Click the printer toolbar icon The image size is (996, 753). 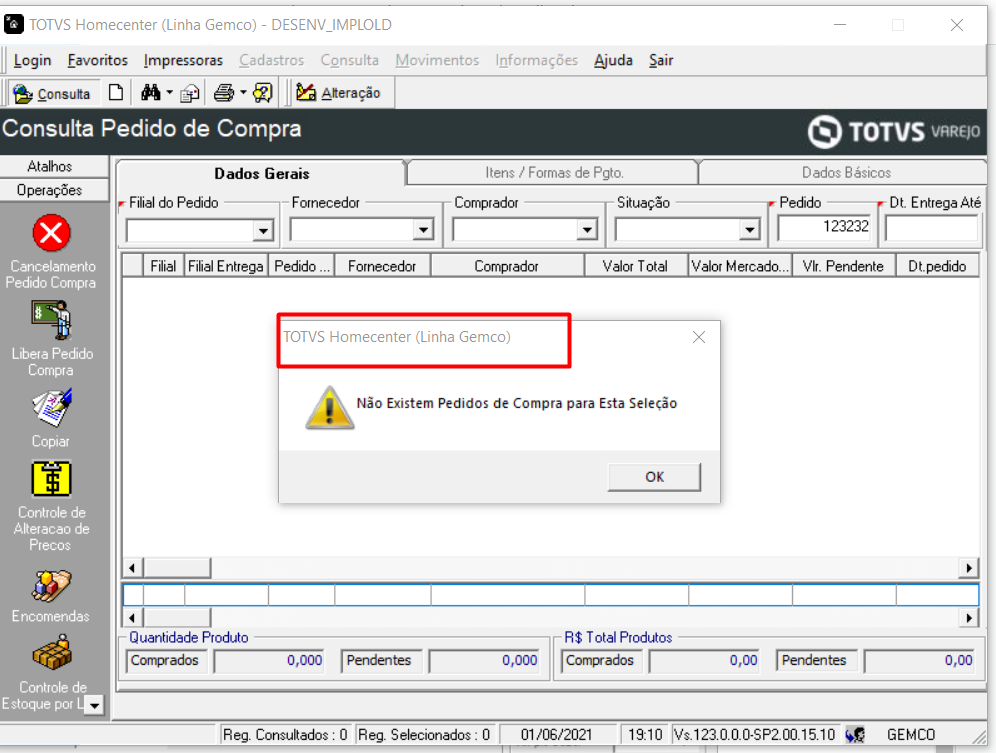point(224,93)
